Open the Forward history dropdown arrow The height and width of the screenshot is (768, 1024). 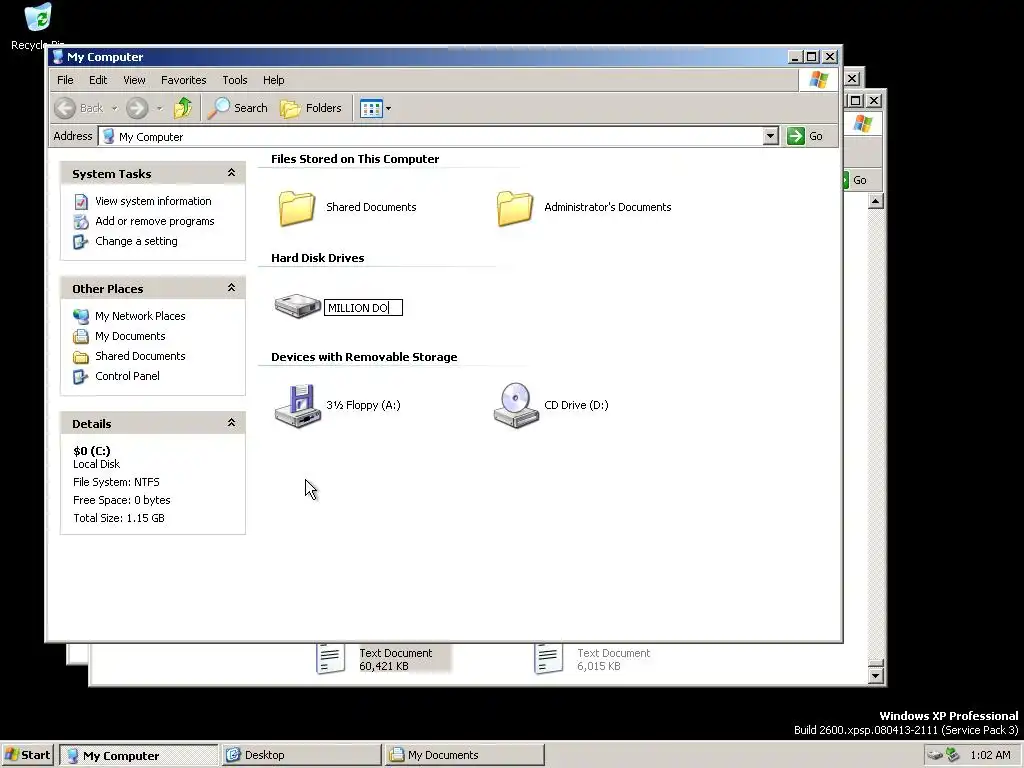[x=159, y=108]
